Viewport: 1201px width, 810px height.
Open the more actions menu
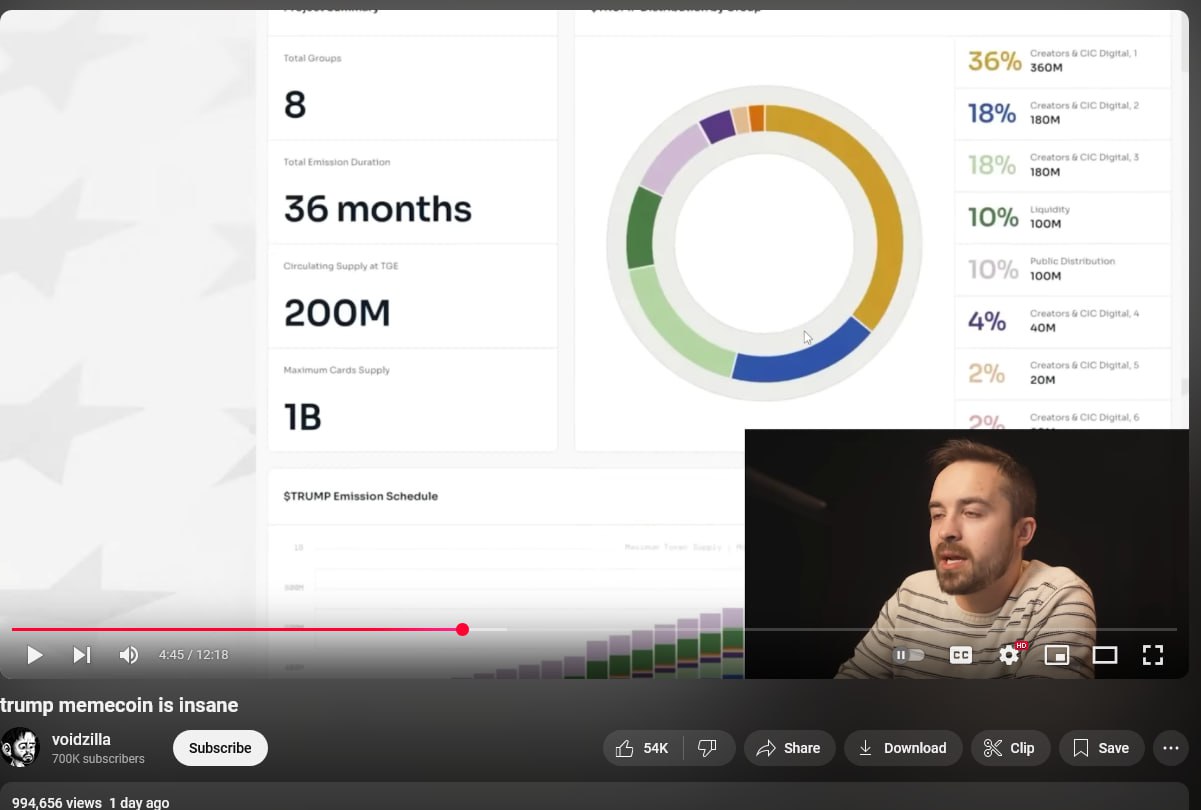1171,748
